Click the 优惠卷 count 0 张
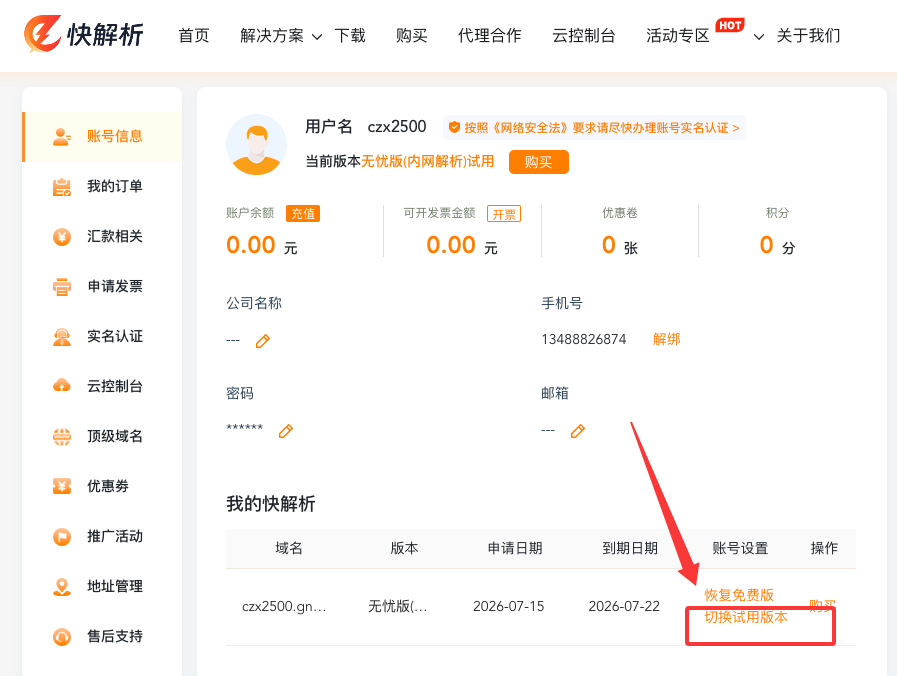This screenshot has width=897, height=676. [x=620, y=245]
